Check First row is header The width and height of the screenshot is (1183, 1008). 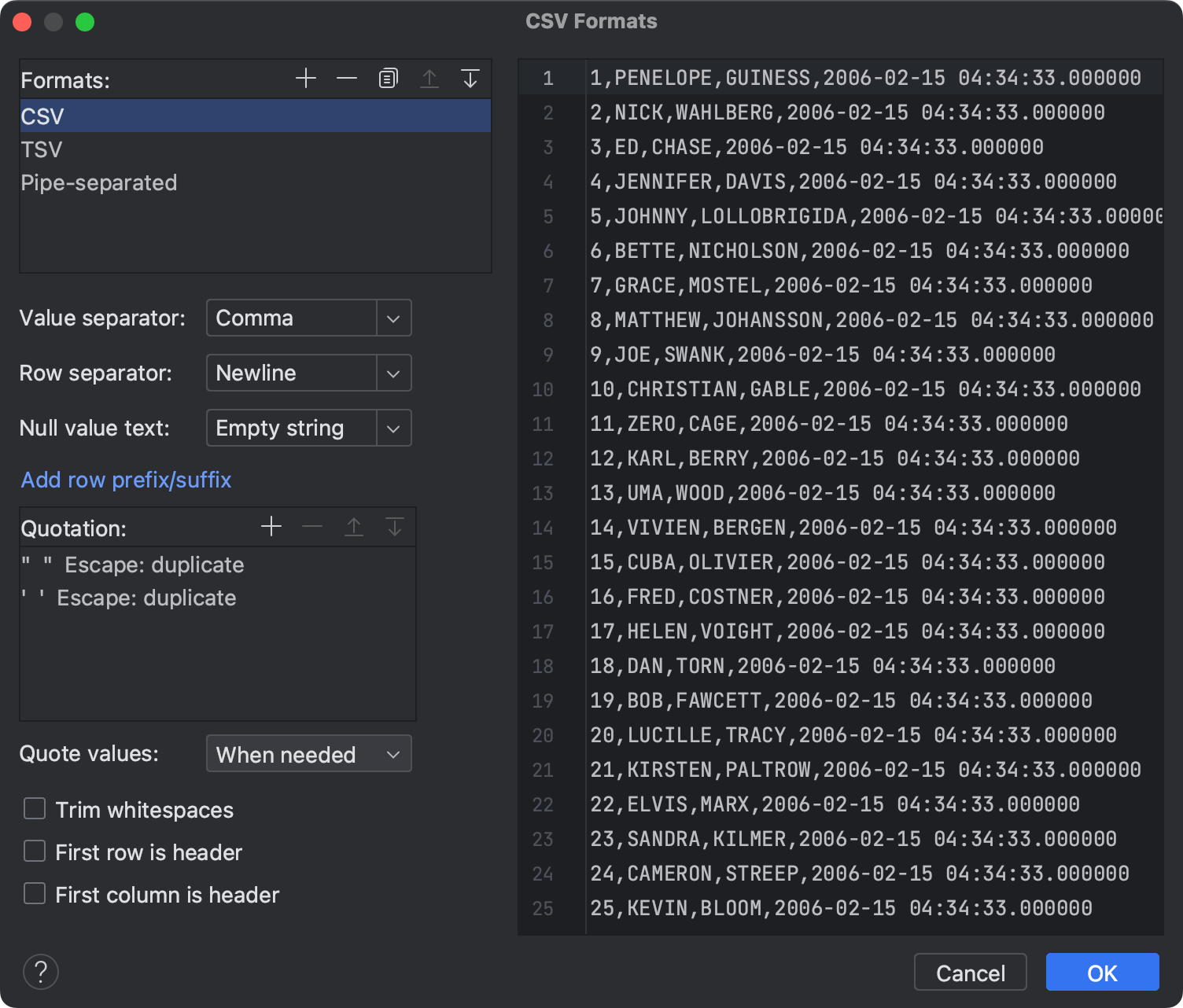[34, 851]
